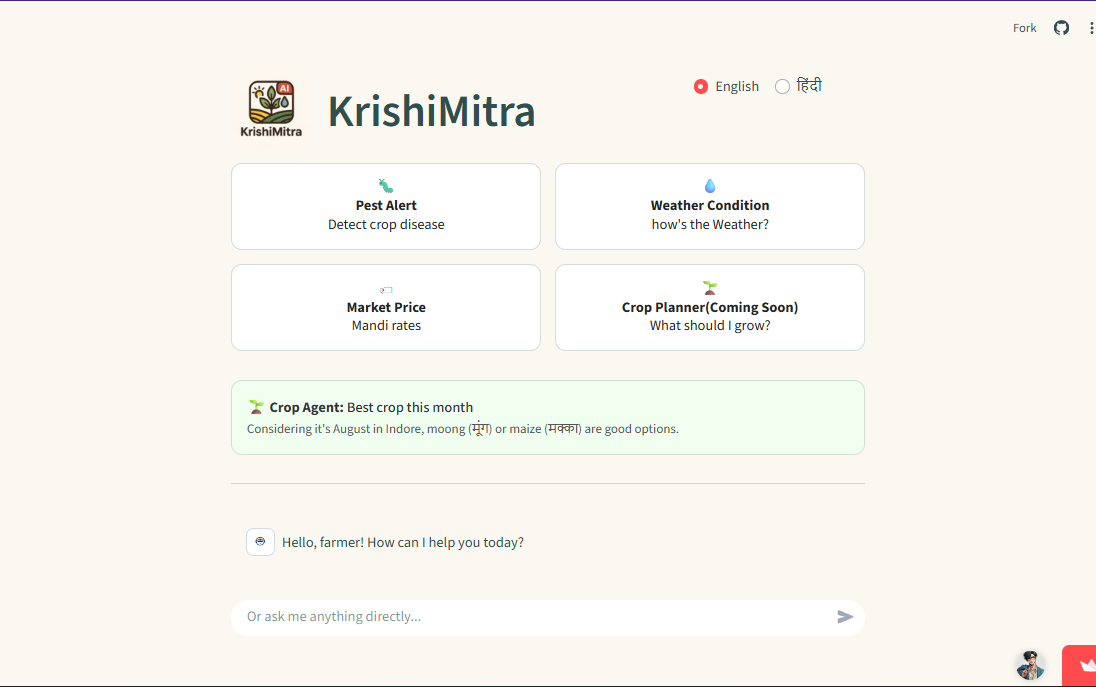Click the Crop Agent recommendation banner
This screenshot has height=687, width=1096.
point(547,418)
